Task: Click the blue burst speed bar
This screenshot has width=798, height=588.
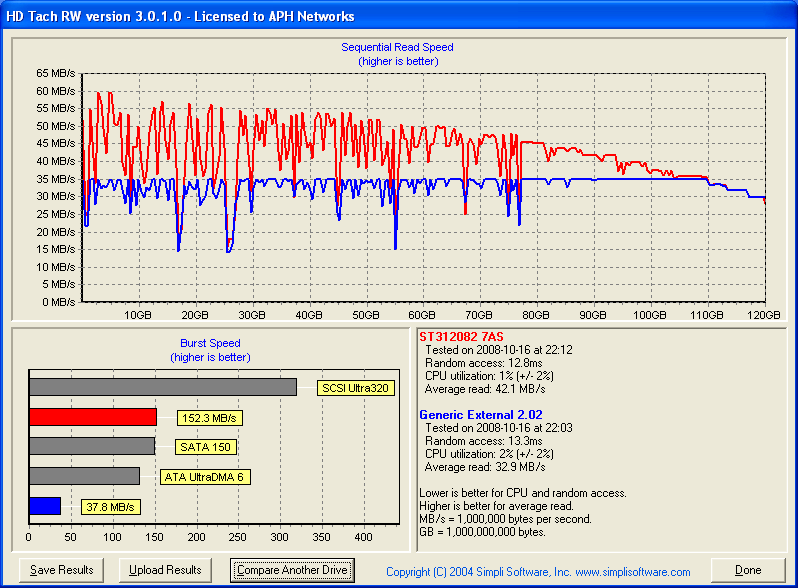Action: 45,507
